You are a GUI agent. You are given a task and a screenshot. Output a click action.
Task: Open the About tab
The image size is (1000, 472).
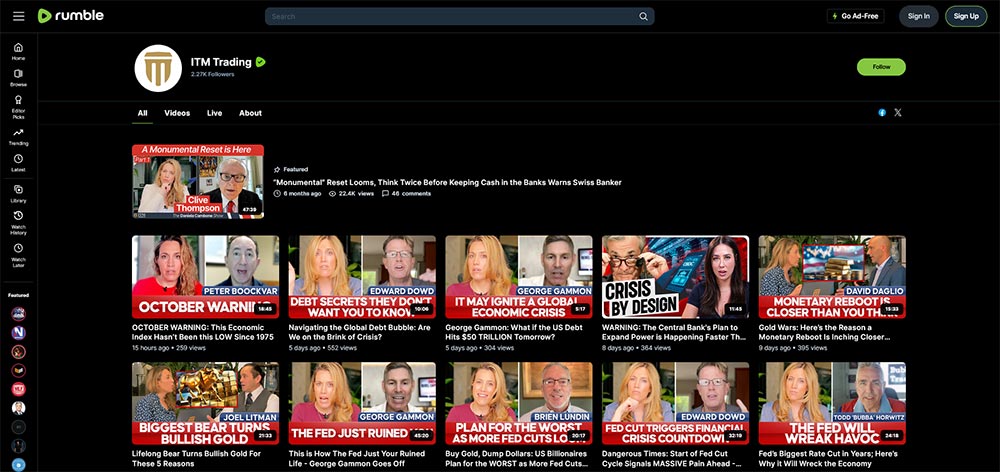click(250, 113)
